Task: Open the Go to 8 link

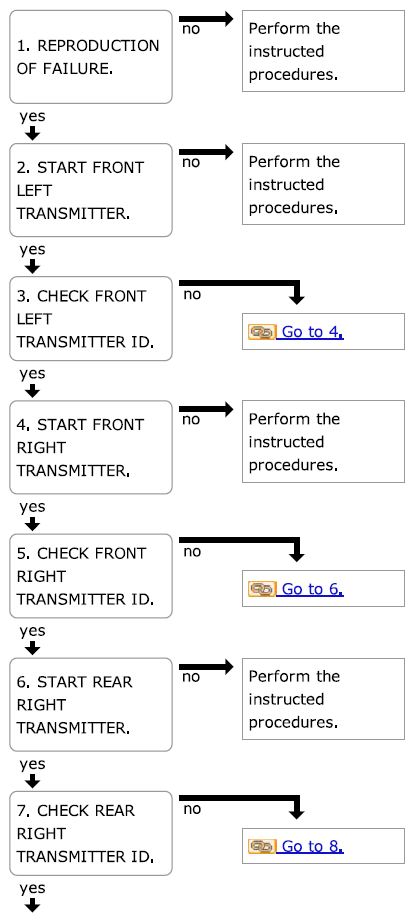Action: click(310, 847)
